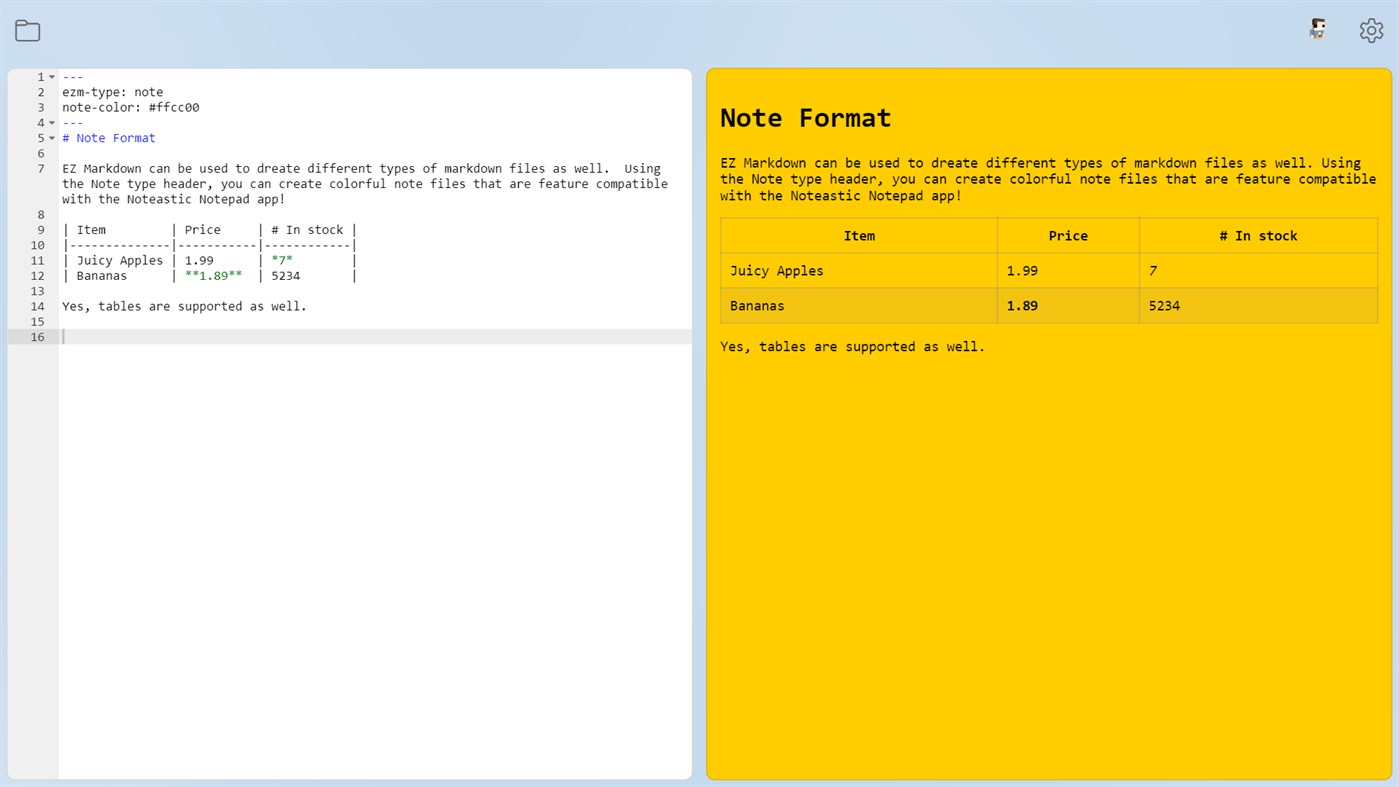Click the bold 1.89 price in the preview

tap(1021, 305)
